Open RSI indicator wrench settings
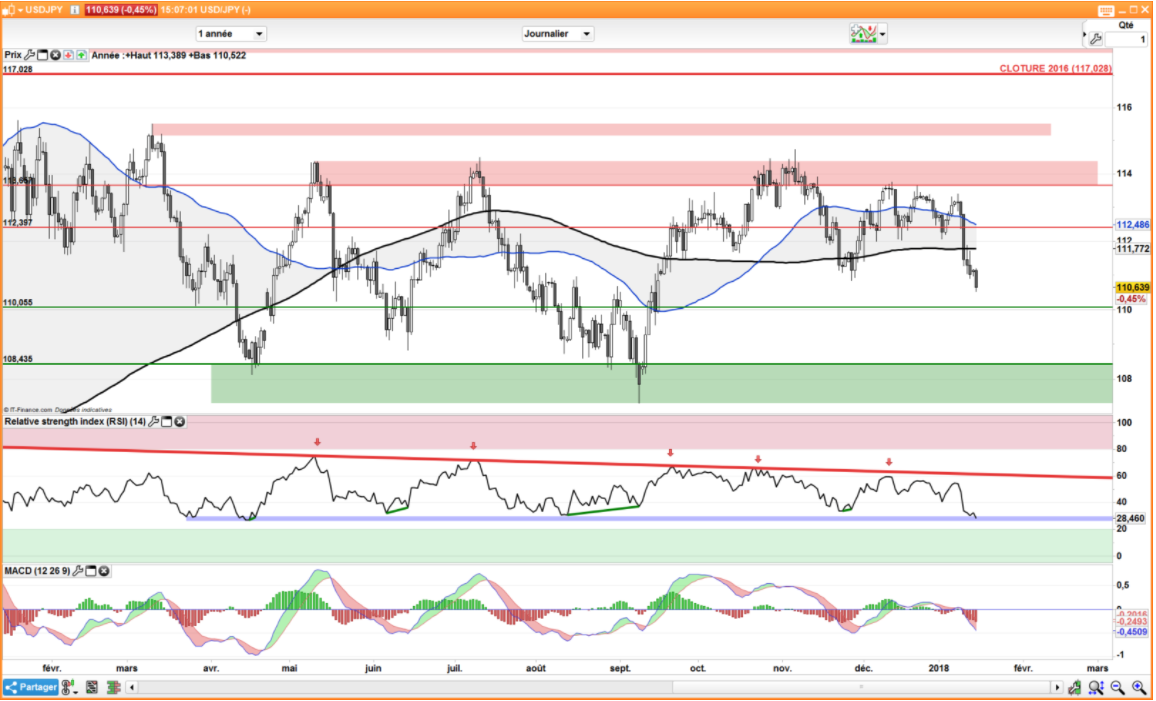Image resolution: width=1156 pixels, height=701 pixels. pyautogui.click(x=153, y=422)
